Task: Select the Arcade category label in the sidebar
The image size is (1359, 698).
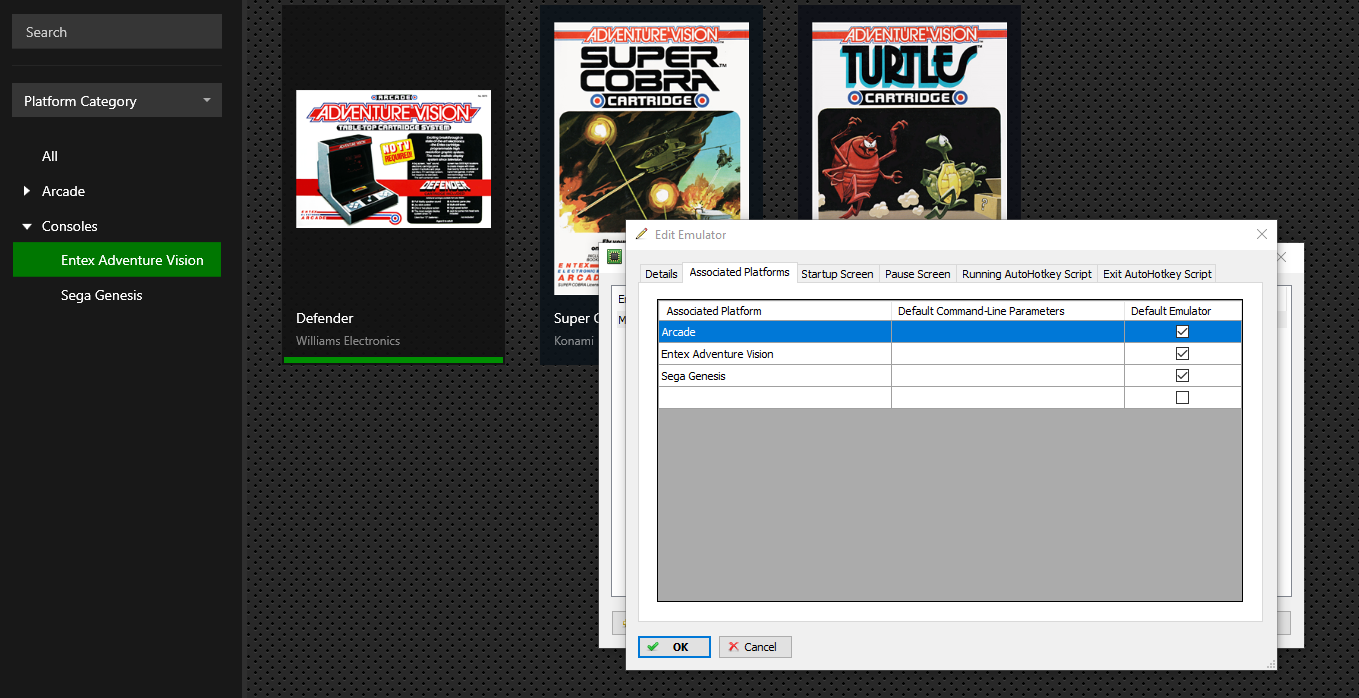Action: tap(63, 191)
